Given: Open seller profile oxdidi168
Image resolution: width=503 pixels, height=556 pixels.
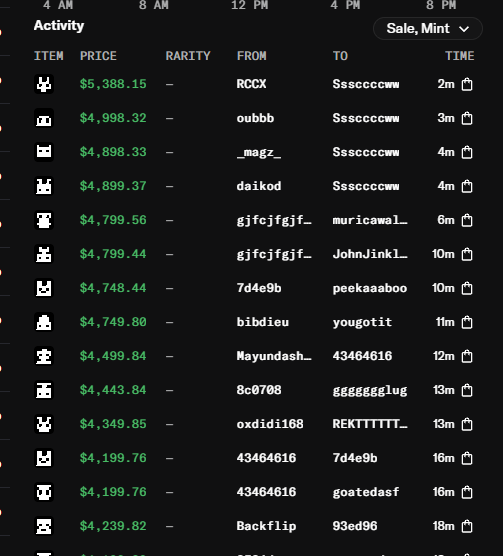Looking at the screenshot, I should point(270,424).
